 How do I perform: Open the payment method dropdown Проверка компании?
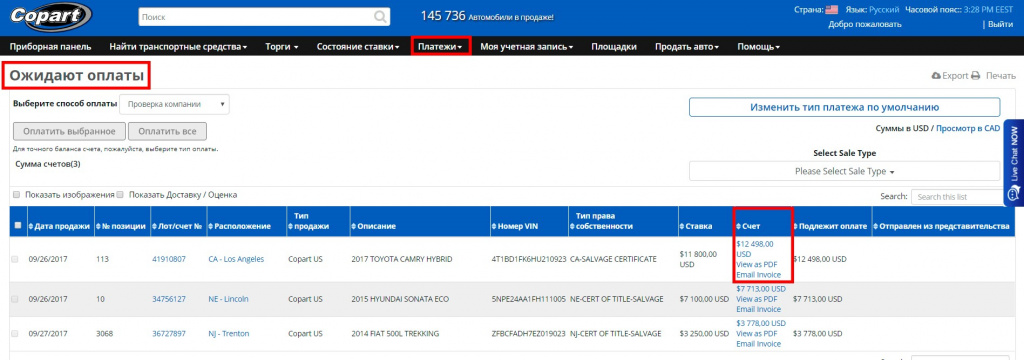pos(174,104)
